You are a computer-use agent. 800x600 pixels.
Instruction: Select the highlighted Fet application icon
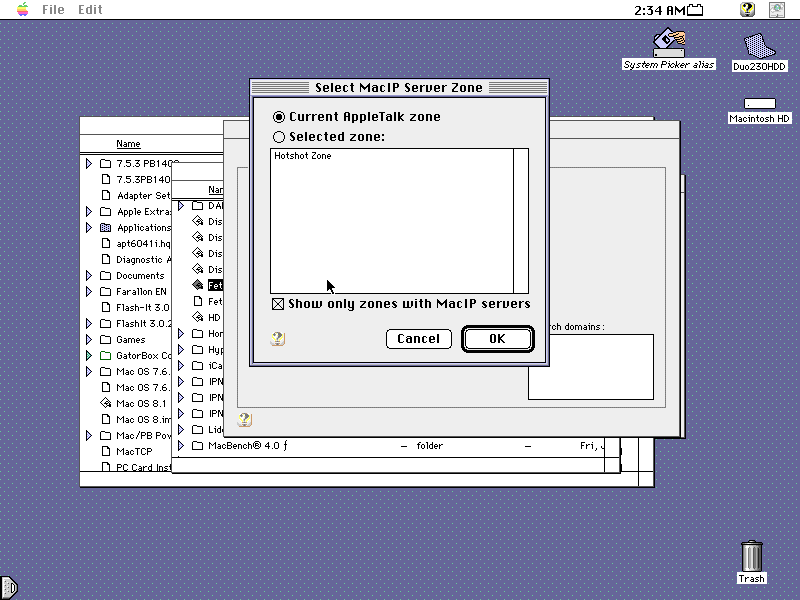click(197, 285)
